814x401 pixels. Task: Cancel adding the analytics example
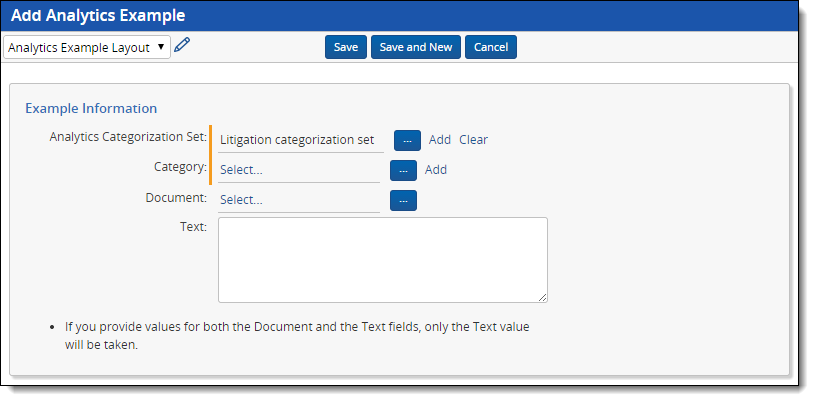tap(490, 47)
